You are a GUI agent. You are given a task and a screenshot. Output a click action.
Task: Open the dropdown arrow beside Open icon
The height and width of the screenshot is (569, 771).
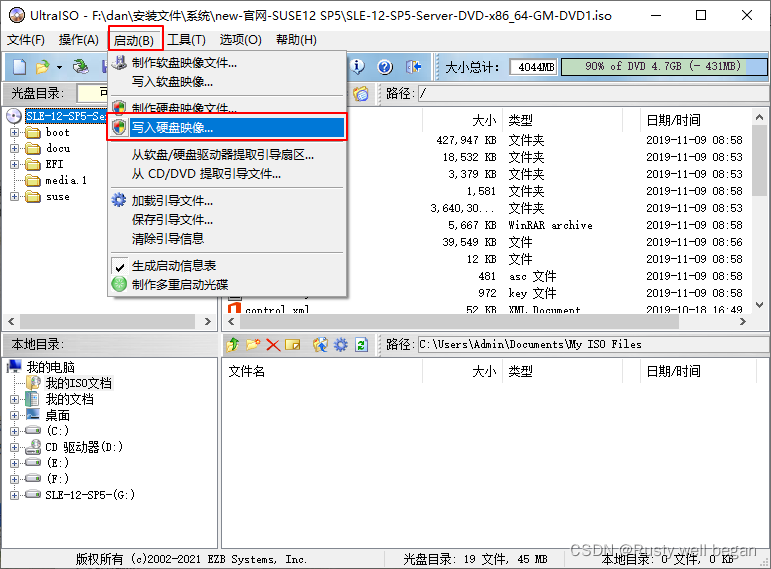(59, 67)
